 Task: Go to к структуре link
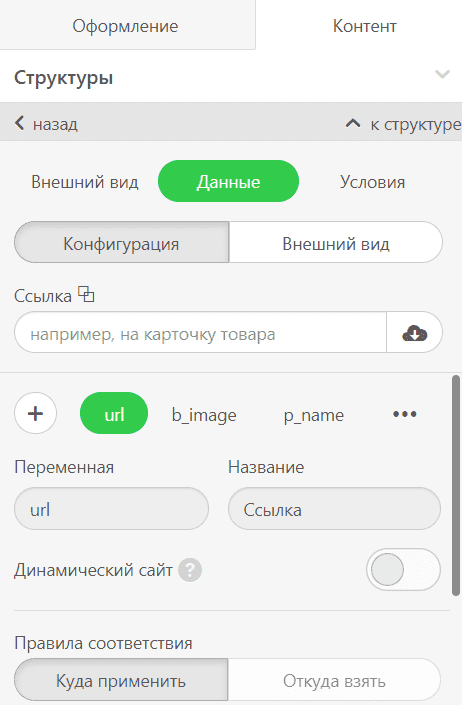tap(416, 124)
